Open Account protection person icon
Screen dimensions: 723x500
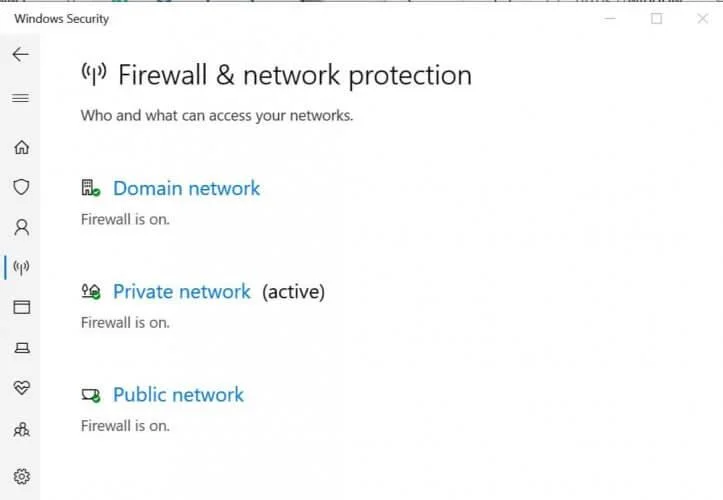[x=21, y=227]
